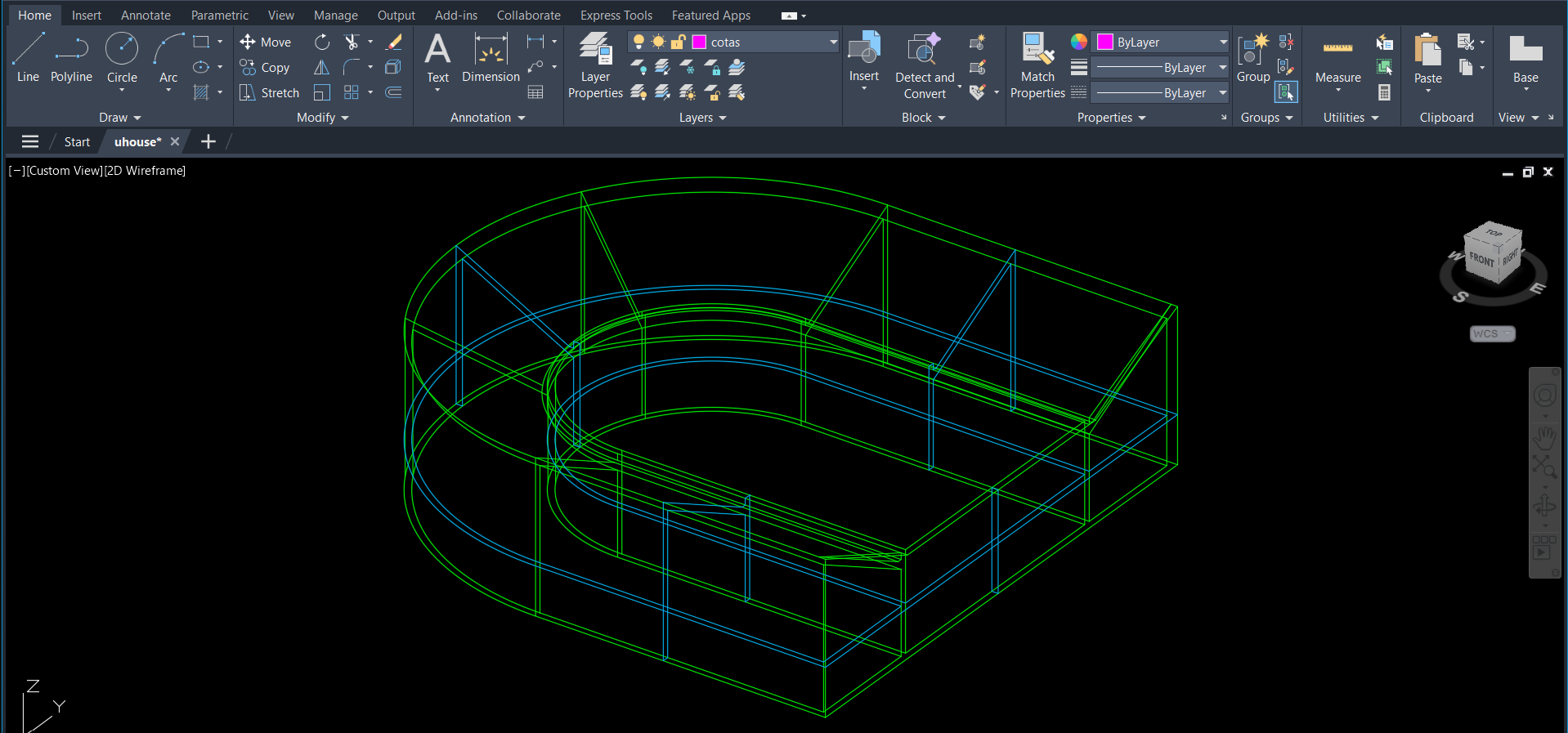Open the Start file tab

77,142
